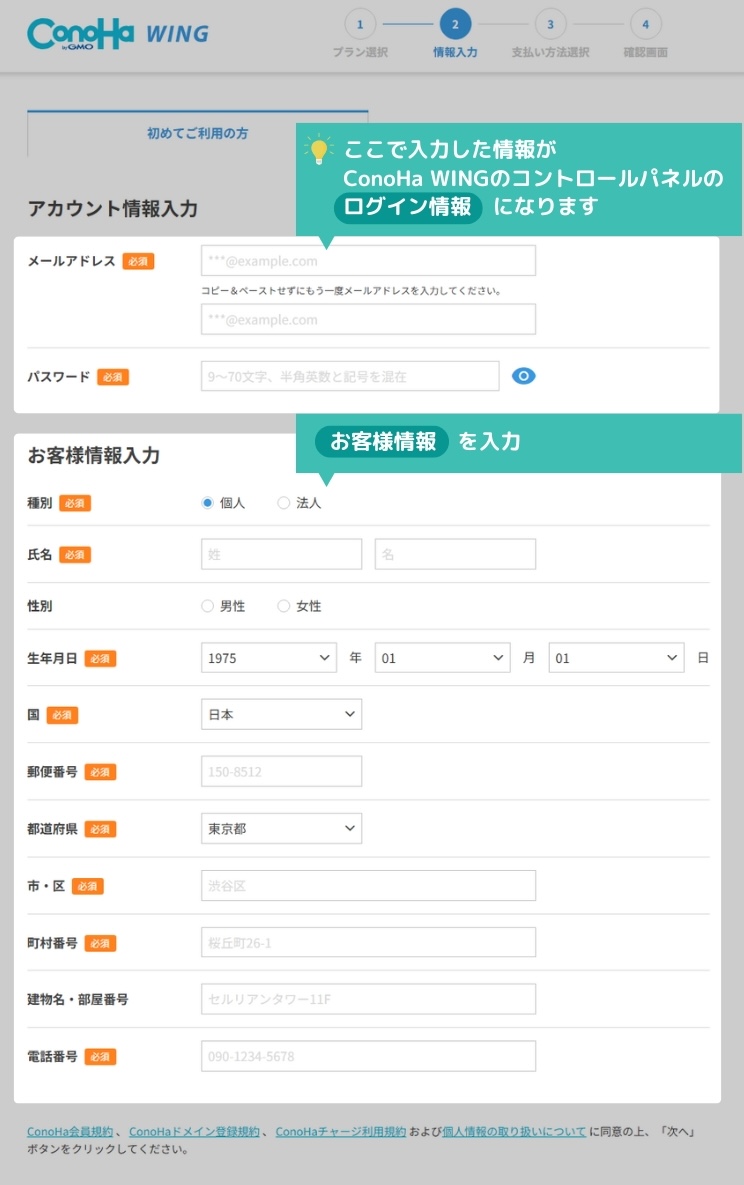
Task: Open the 都道府県 prefecture dropdown
Action: [x=281, y=828]
